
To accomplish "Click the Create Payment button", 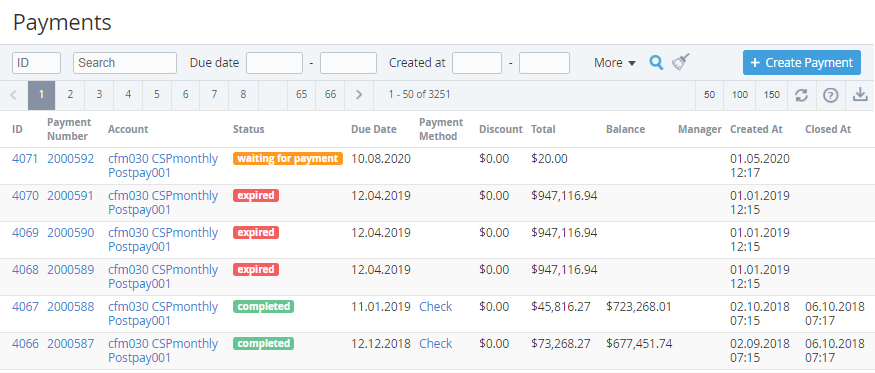I will coord(801,63).
